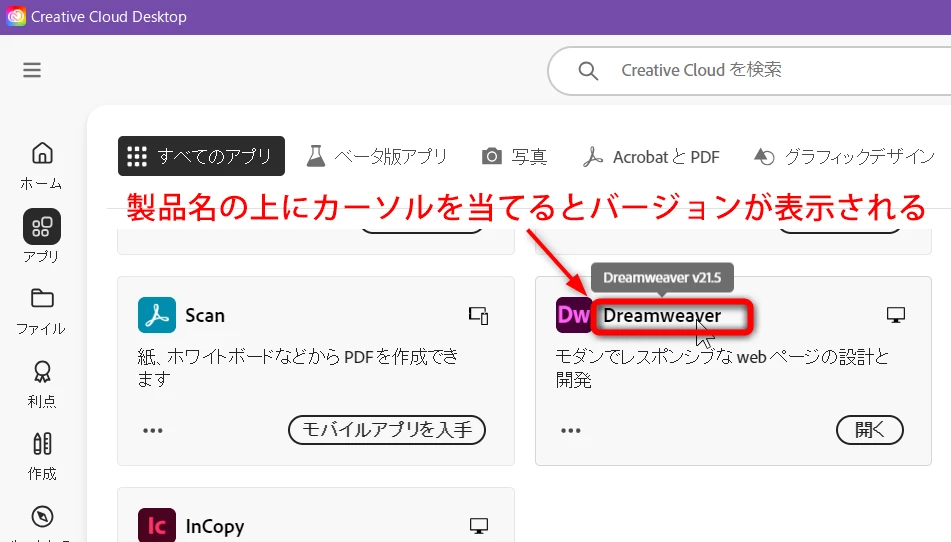Screen dimensions: 951x542
Task: Click the InCopy card desktop monitor icon
Action: (479, 526)
